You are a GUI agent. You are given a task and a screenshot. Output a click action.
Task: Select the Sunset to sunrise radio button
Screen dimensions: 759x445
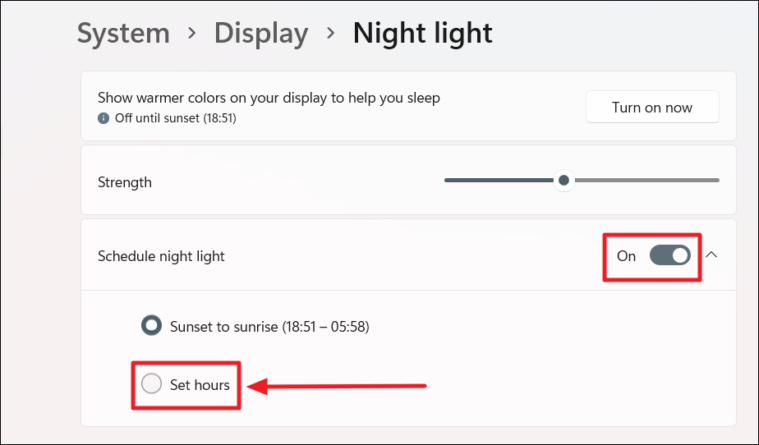click(151, 325)
